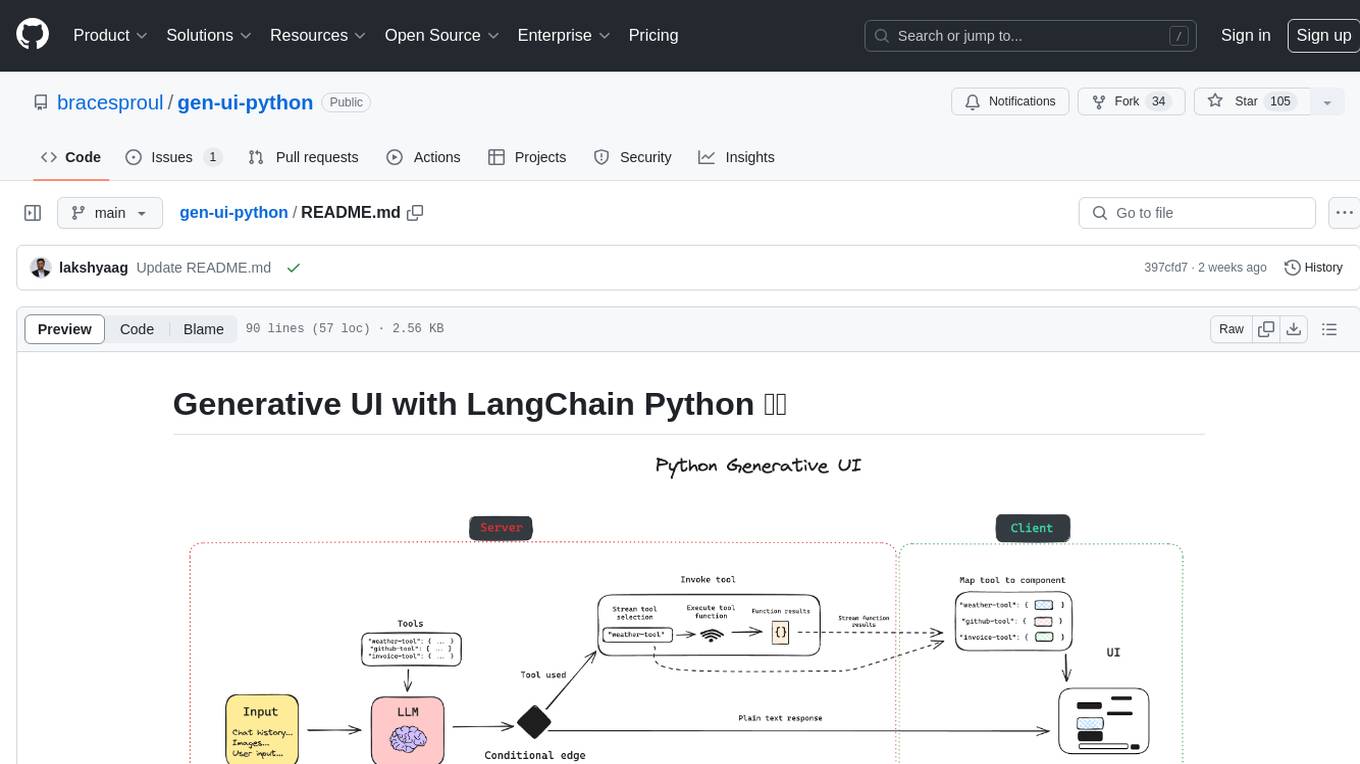Open the bracesproul owner profile
The width and height of the screenshot is (1360, 764).
(110, 102)
